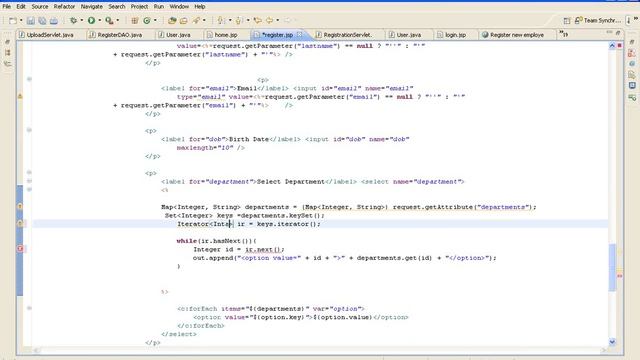
Task: Open the Debug dropdown arrow
Action: (x=82, y=20)
